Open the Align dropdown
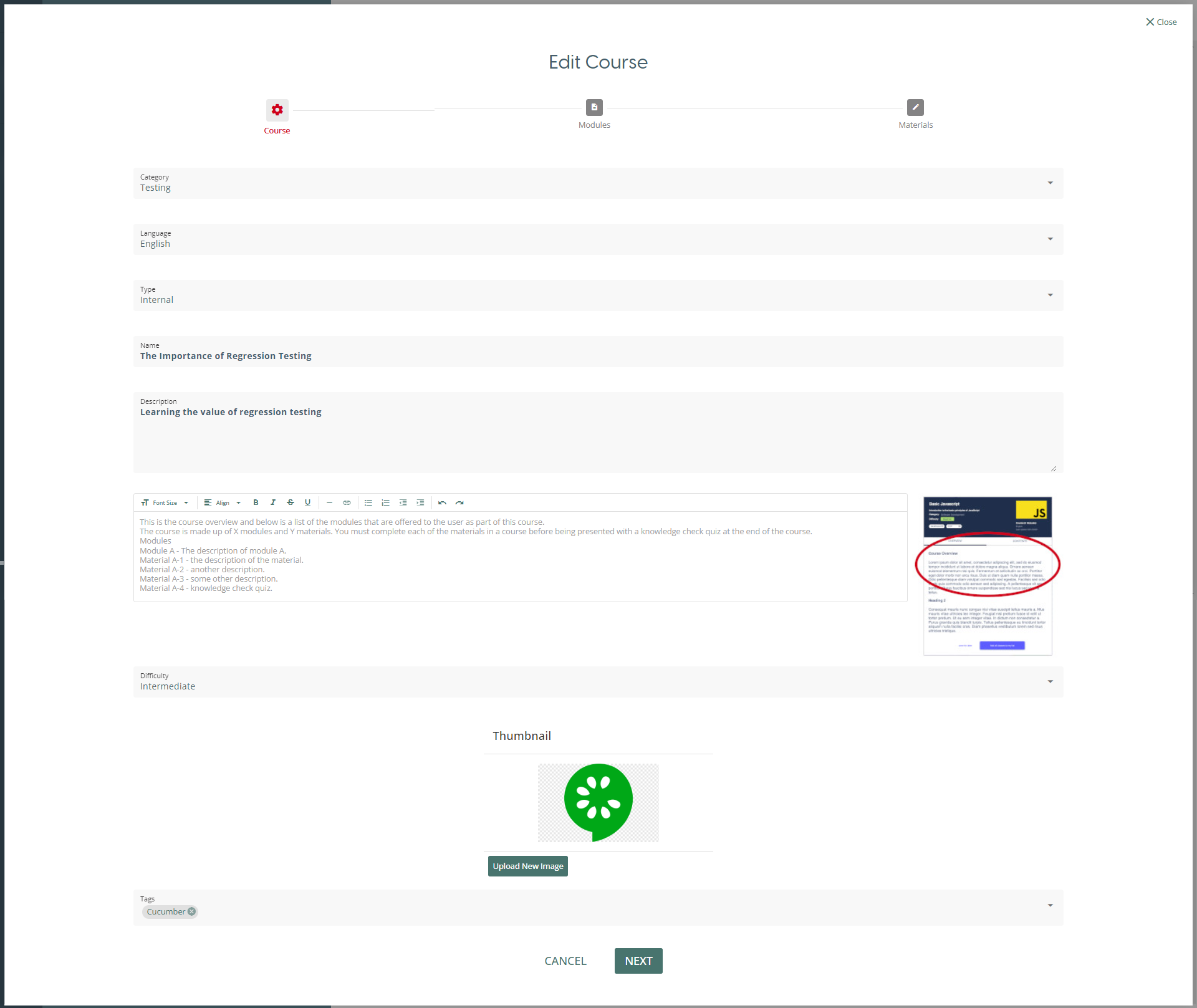The image size is (1197, 1008). coord(223,502)
